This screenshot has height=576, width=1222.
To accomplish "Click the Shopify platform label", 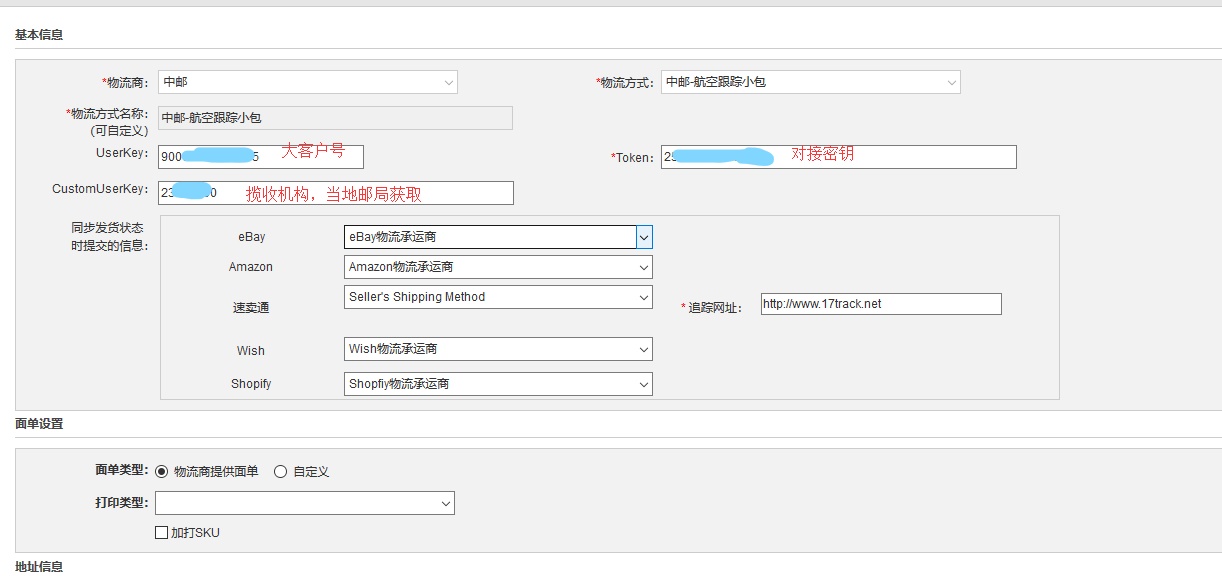I will click(251, 384).
